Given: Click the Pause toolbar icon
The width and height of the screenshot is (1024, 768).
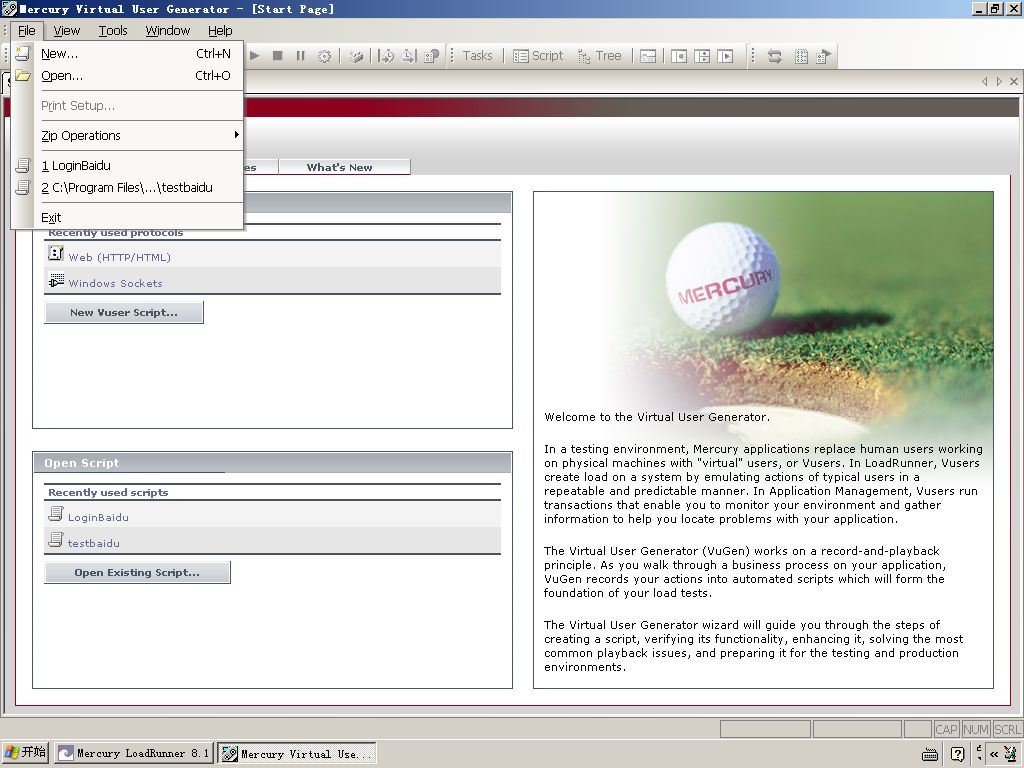Looking at the screenshot, I should point(300,56).
